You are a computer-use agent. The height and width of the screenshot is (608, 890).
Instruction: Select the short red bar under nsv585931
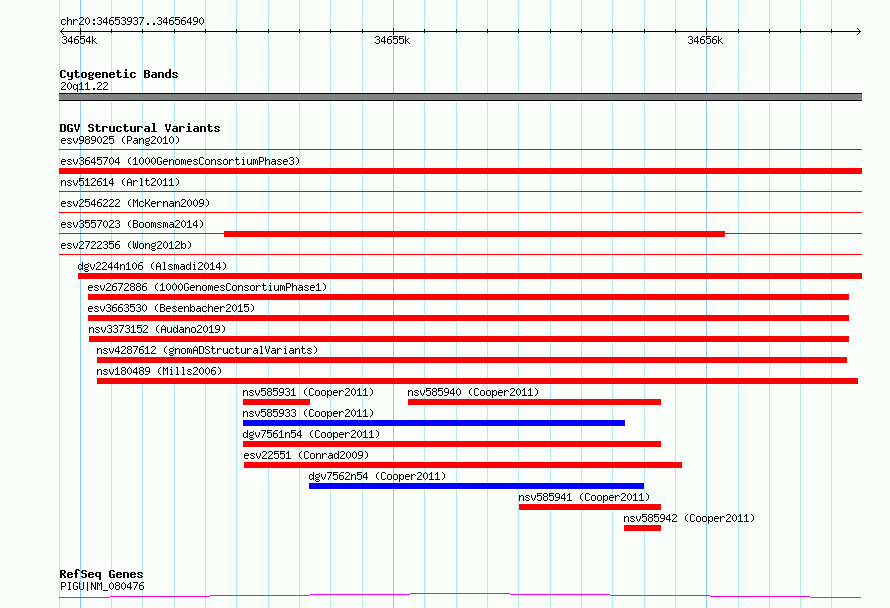point(276,402)
